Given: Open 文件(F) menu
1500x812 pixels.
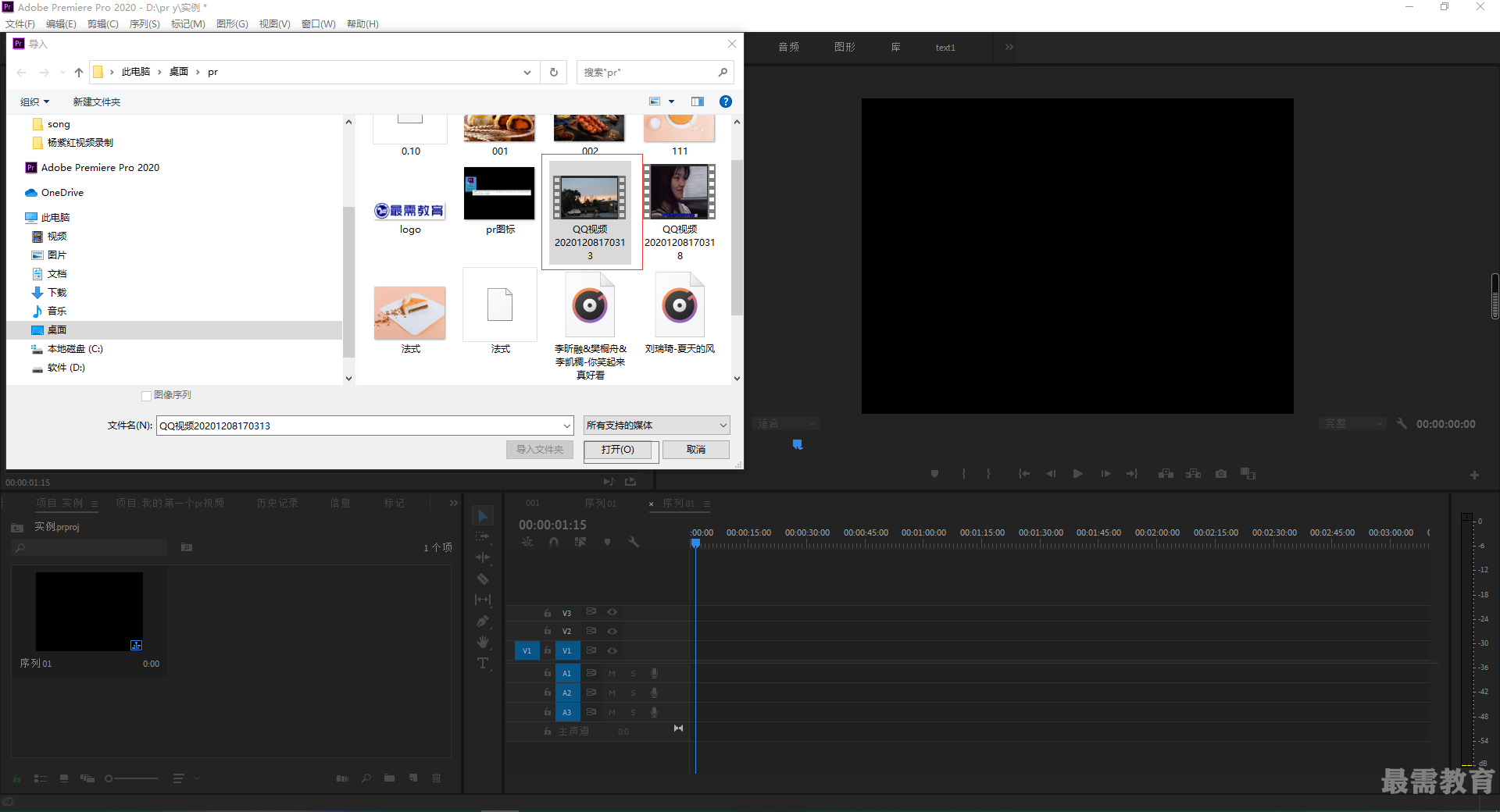Looking at the screenshot, I should 20,24.
